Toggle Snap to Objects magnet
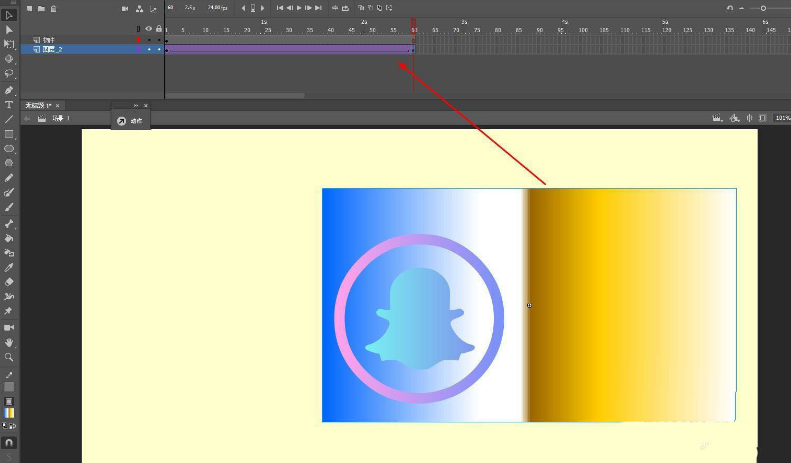791x463 pixels. [9, 443]
